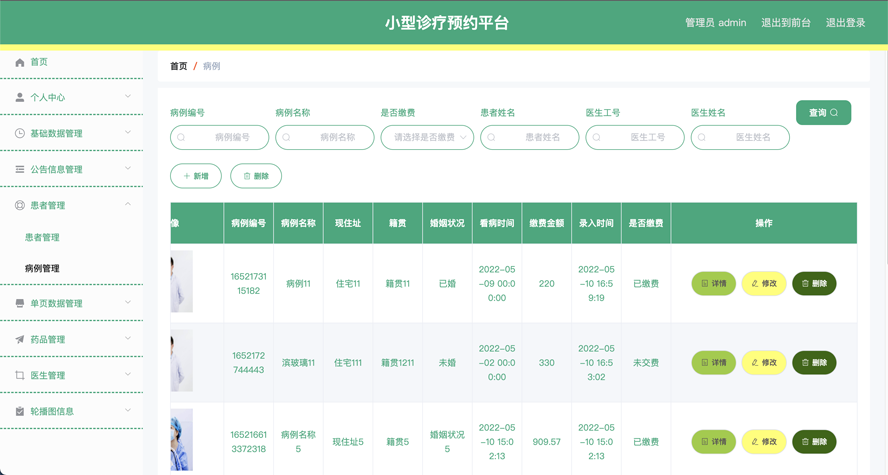Click 详情 for 滨玻璃11 row
Image resolution: width=888 pixels, height=475 pixels.
[x=714, y=363]
